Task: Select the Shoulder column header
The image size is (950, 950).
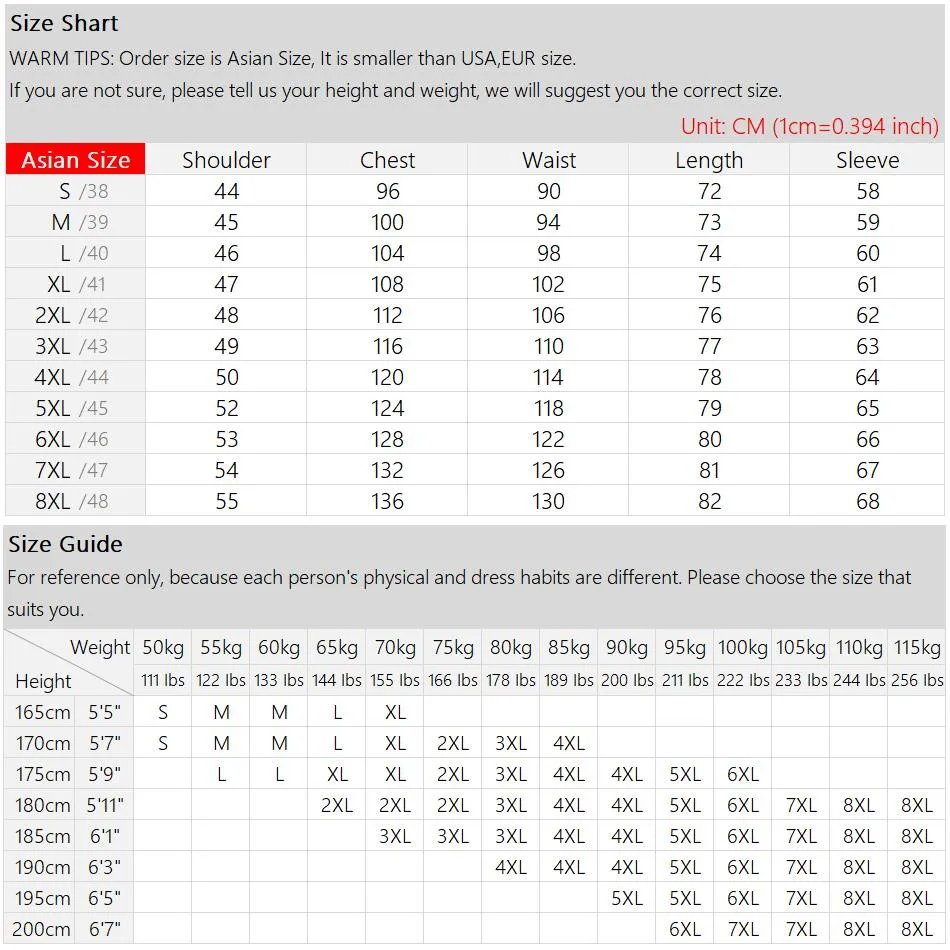Action: click(x=226, y=160)
